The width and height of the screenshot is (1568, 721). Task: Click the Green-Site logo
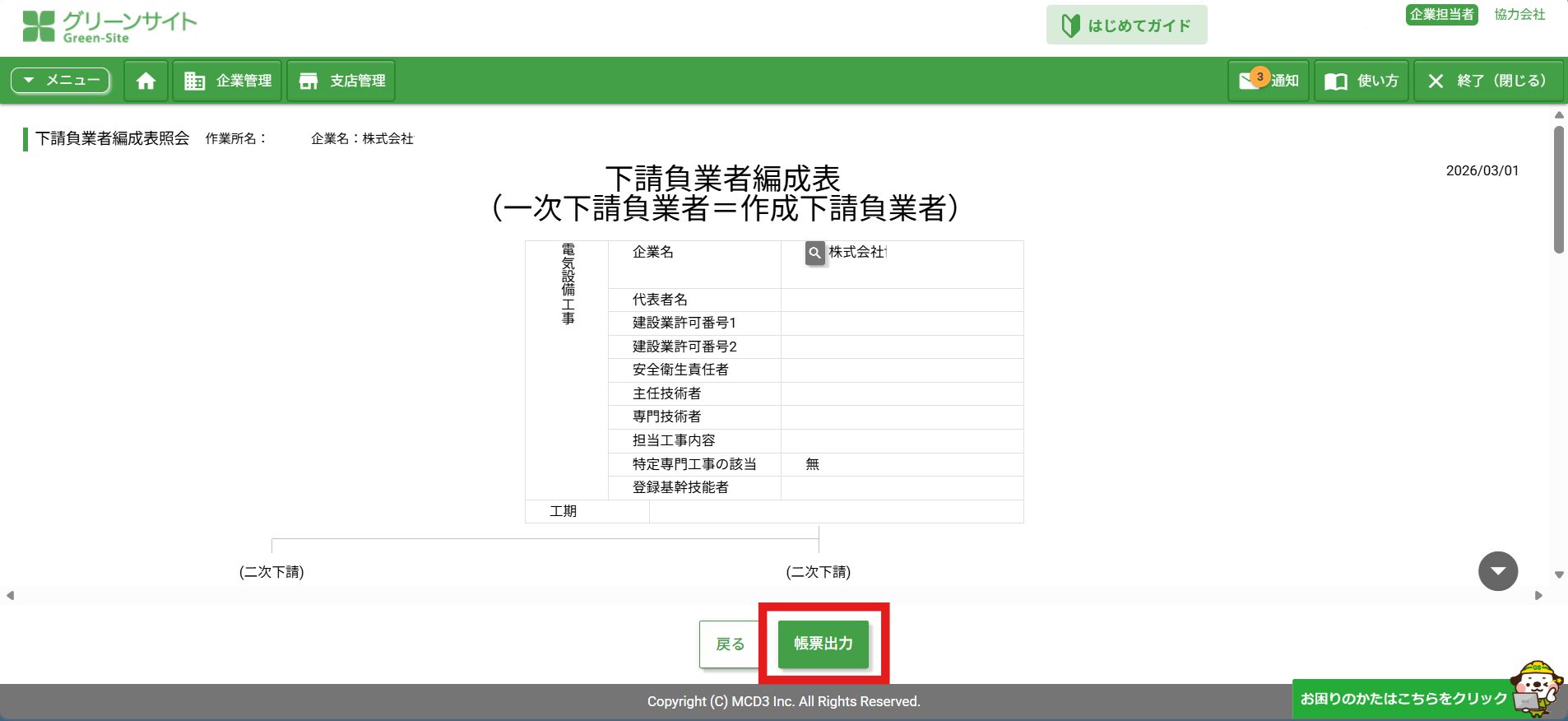point(109,26)
